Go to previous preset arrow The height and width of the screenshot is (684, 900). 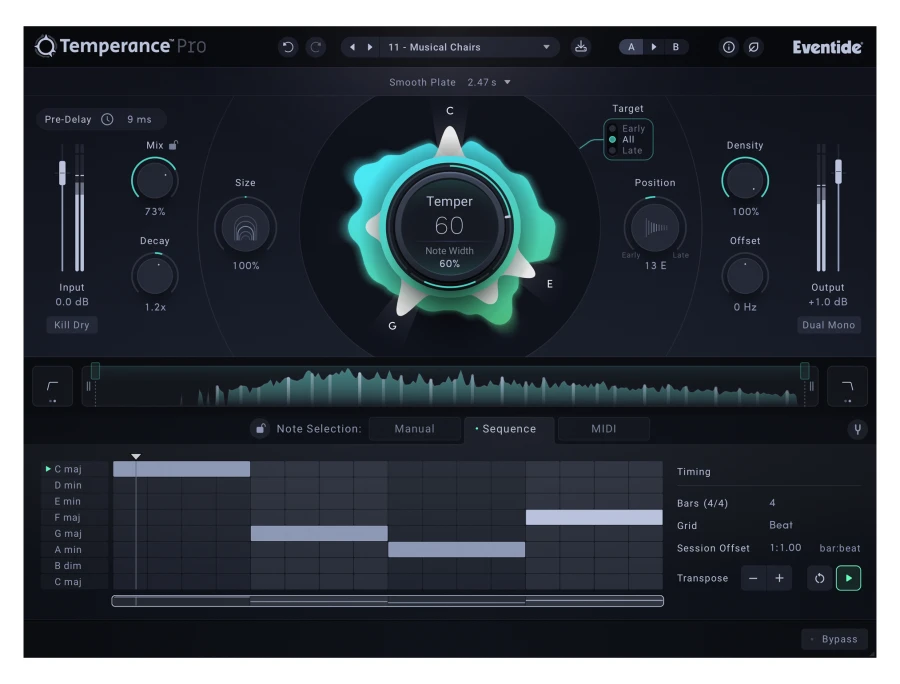352,47
